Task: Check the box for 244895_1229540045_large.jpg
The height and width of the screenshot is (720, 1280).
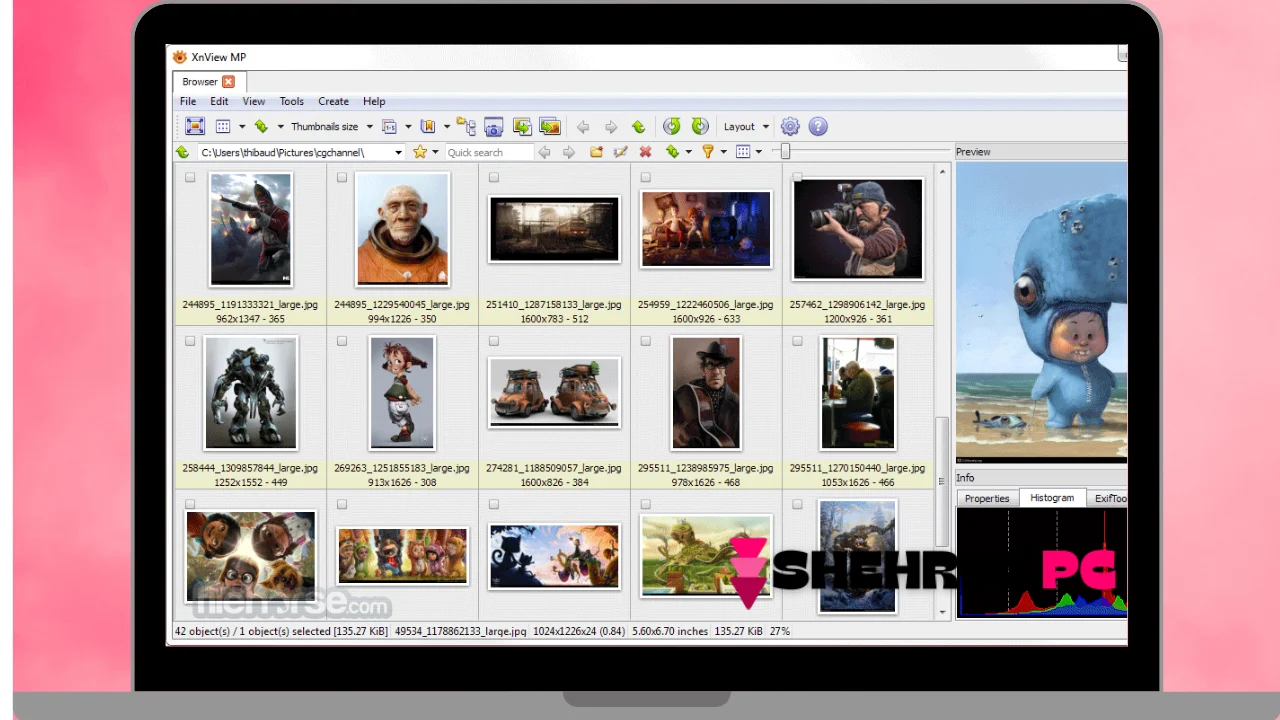Action: tap(342, 178)
